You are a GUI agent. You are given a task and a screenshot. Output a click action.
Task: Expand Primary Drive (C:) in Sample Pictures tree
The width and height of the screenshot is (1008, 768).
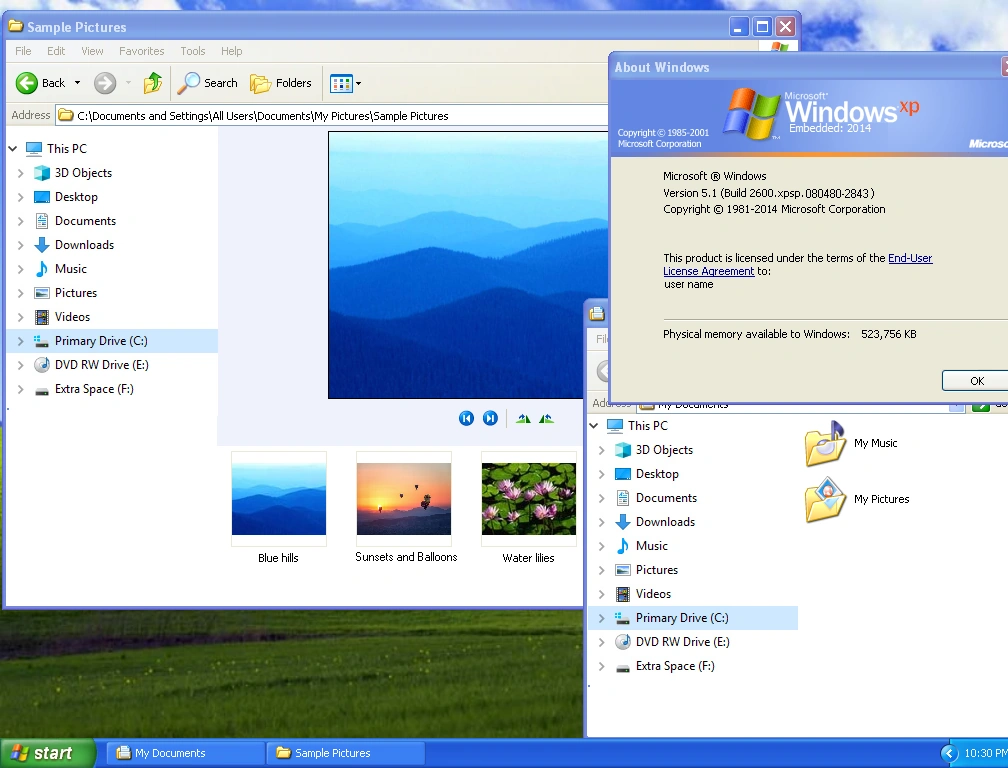[21, 341]
